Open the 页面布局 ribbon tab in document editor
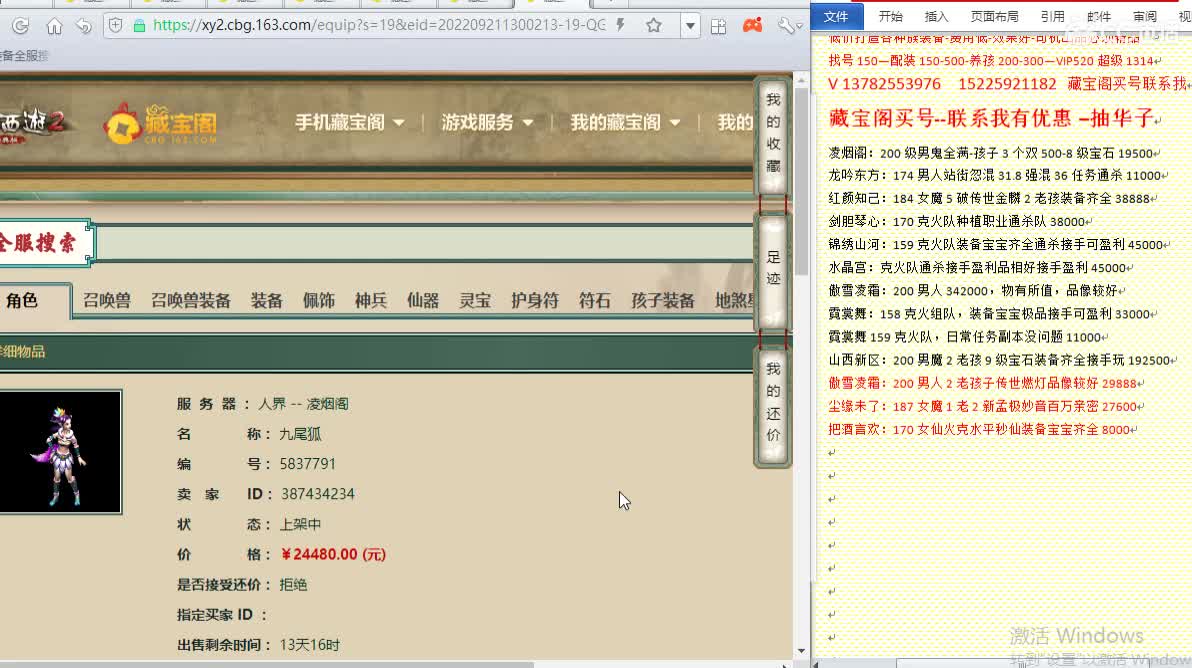This screenshot has width=1192, height=668. pyautogui.click(x=994, y=16)
